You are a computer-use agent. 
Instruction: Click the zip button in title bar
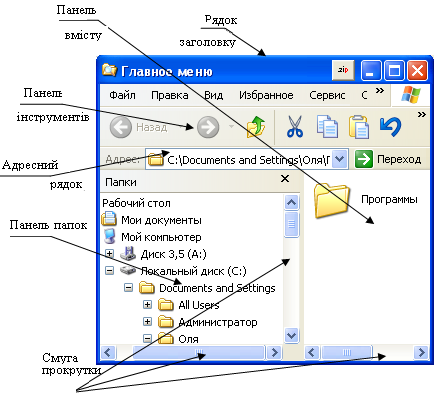click(343, 70)
